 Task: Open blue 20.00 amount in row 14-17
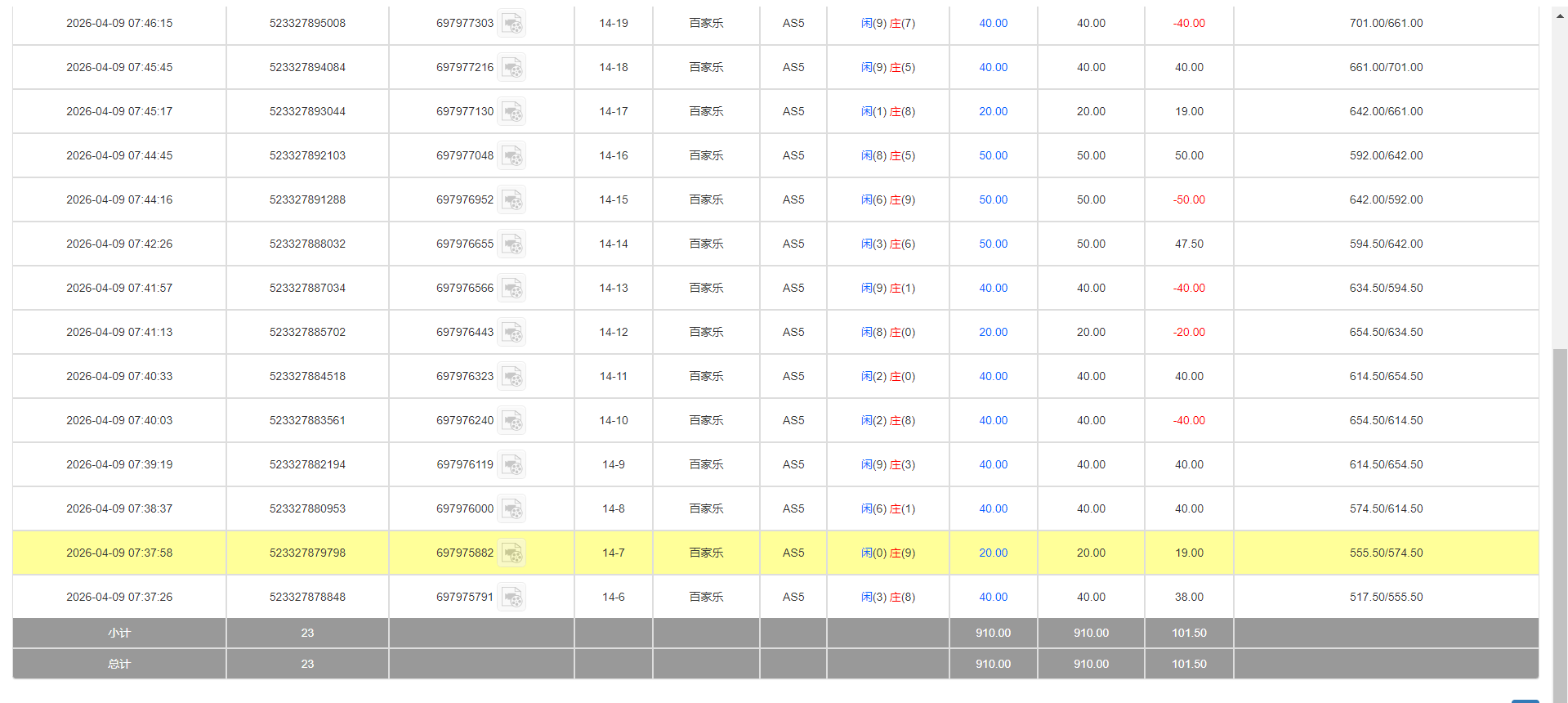993,112
